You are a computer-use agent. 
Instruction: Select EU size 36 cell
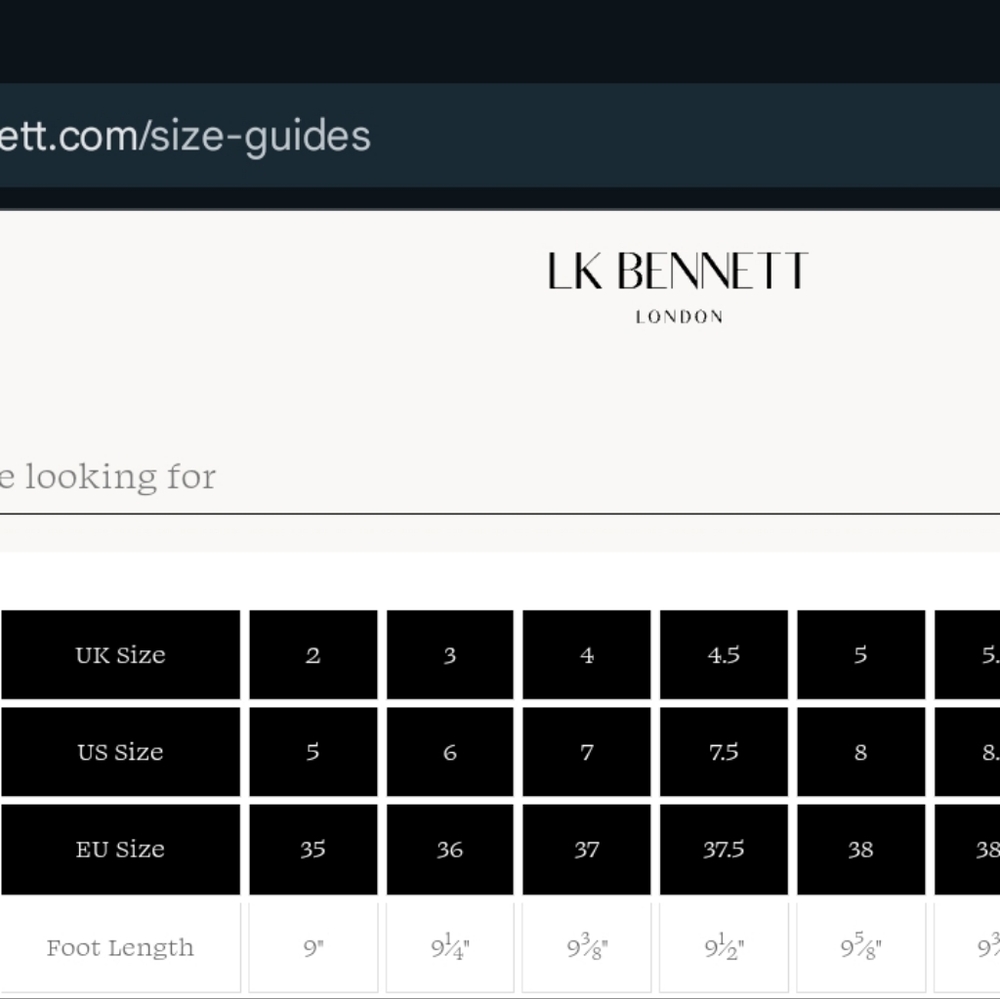click(x=450, y=849)
